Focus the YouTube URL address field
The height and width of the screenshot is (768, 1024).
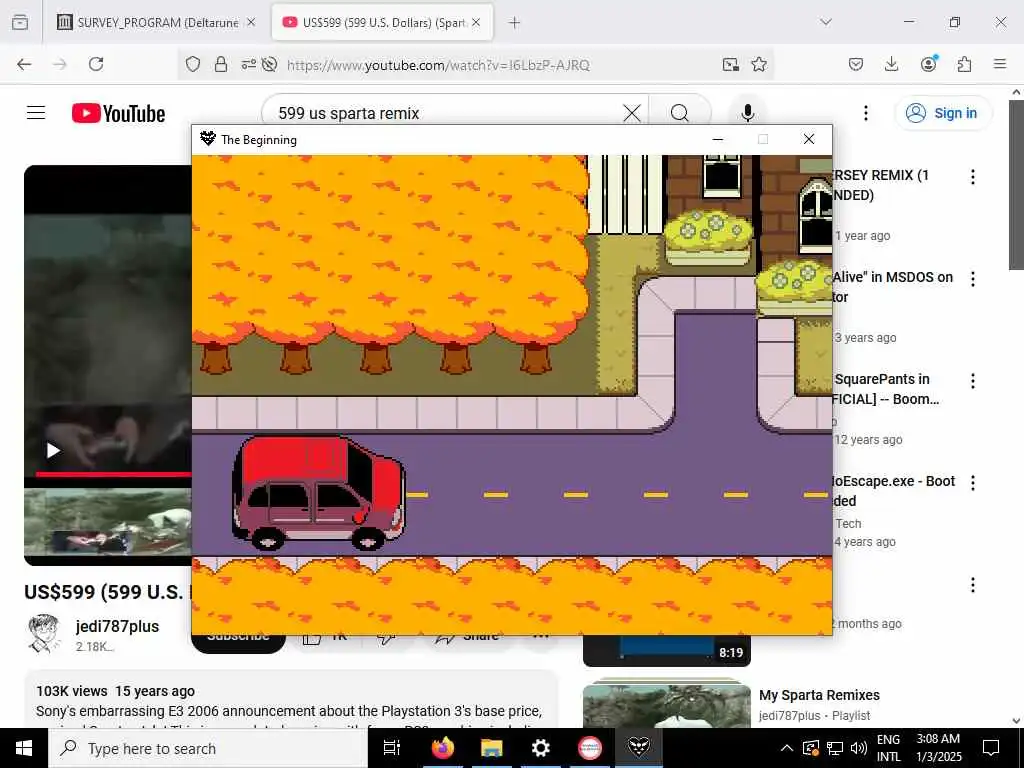438,65
